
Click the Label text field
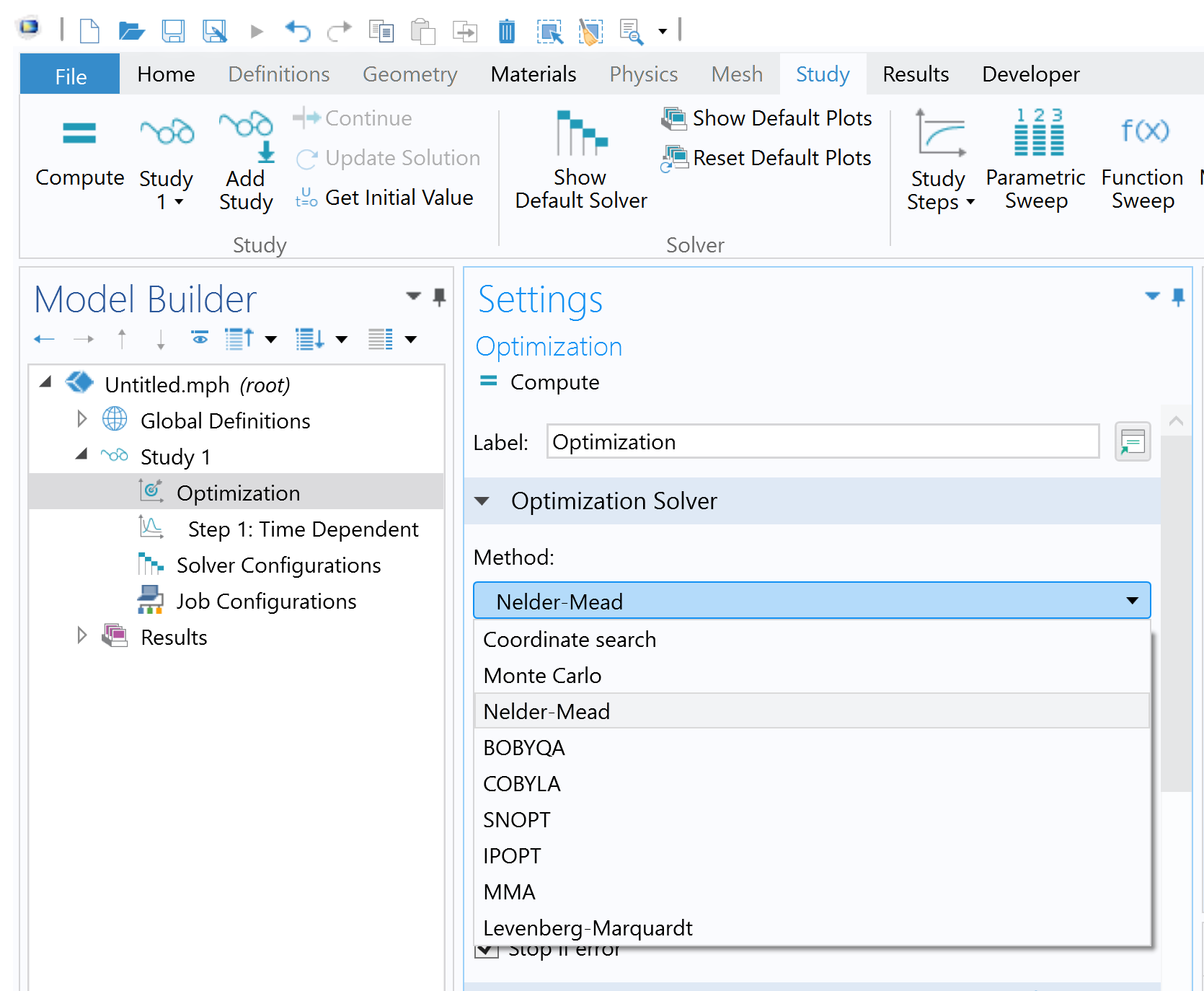(x=822, y=442)
